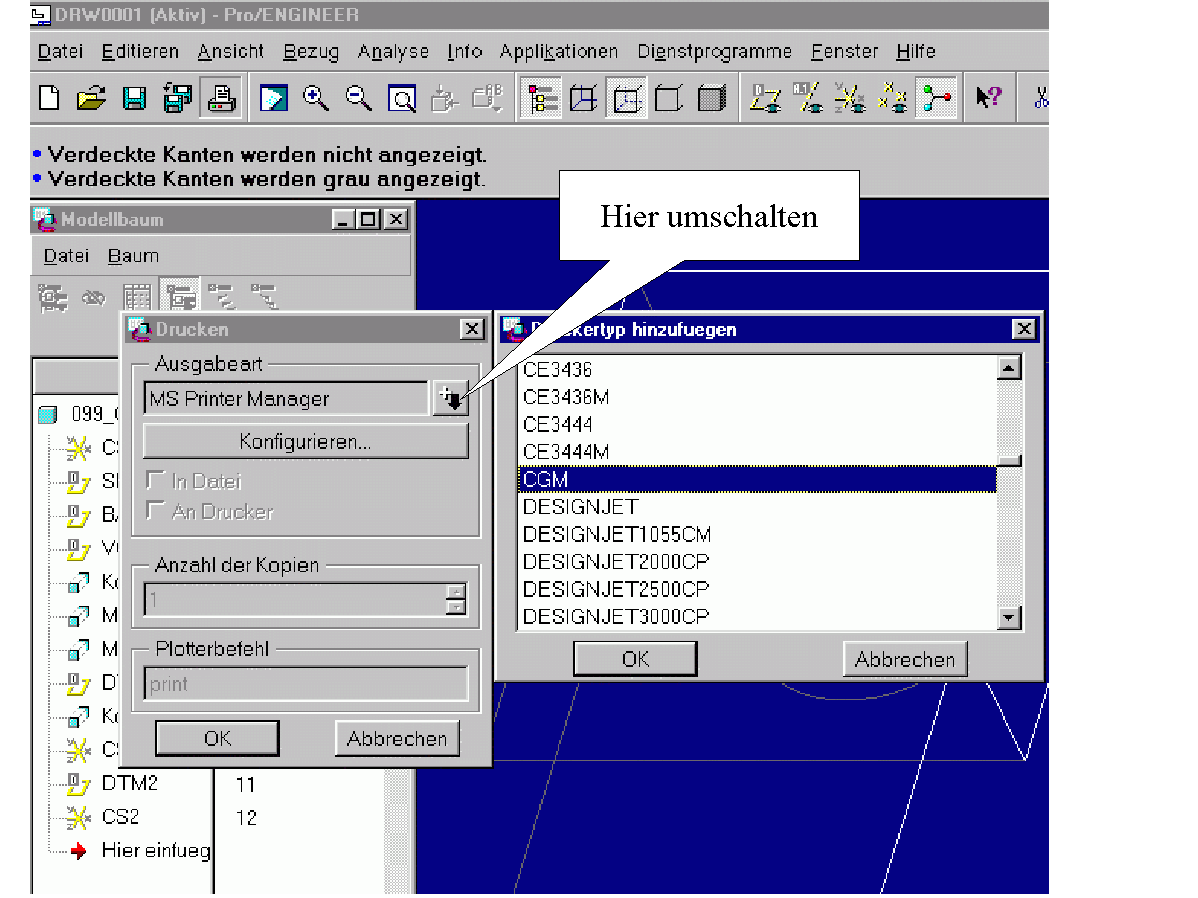
Task: Tick the In Datei checkbox
Action: point(156,480)
